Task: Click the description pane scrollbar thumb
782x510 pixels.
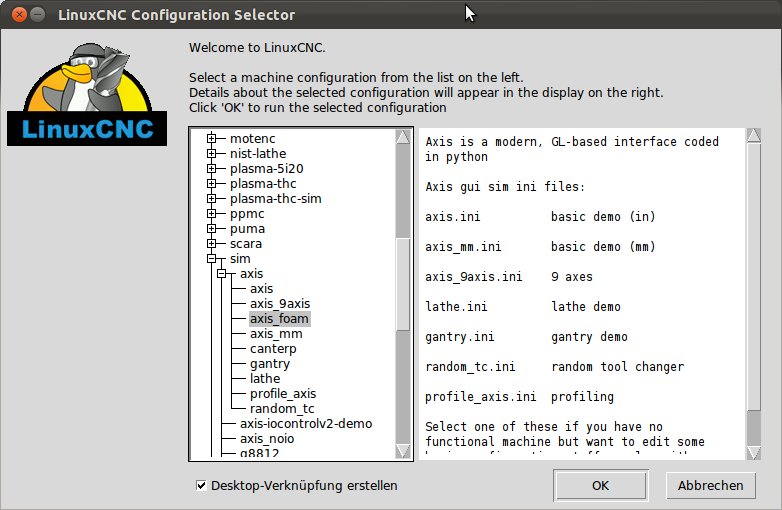Action: tap(754, 277)
